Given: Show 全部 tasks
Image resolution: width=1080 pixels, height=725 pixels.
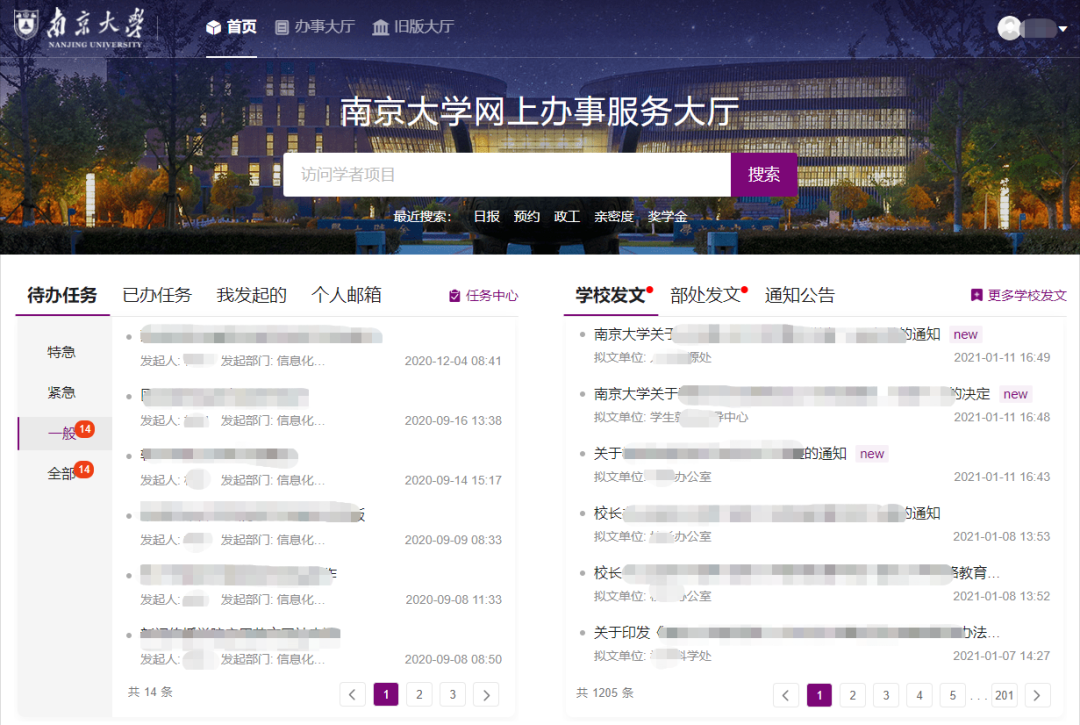Looking at the screenshot, I should tap(61, 474).
